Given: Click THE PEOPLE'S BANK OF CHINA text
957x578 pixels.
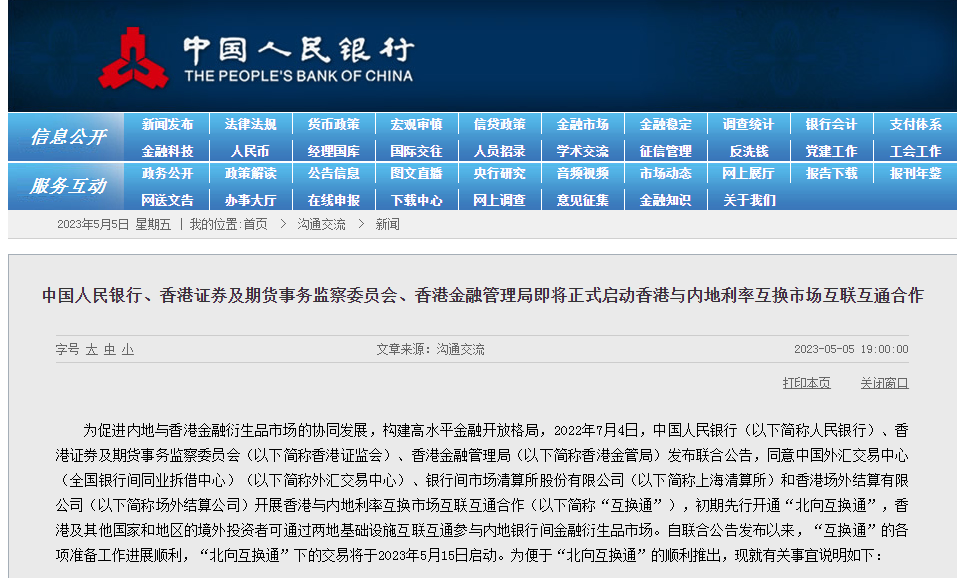Looking at the screenshot, I should point(298,76).
